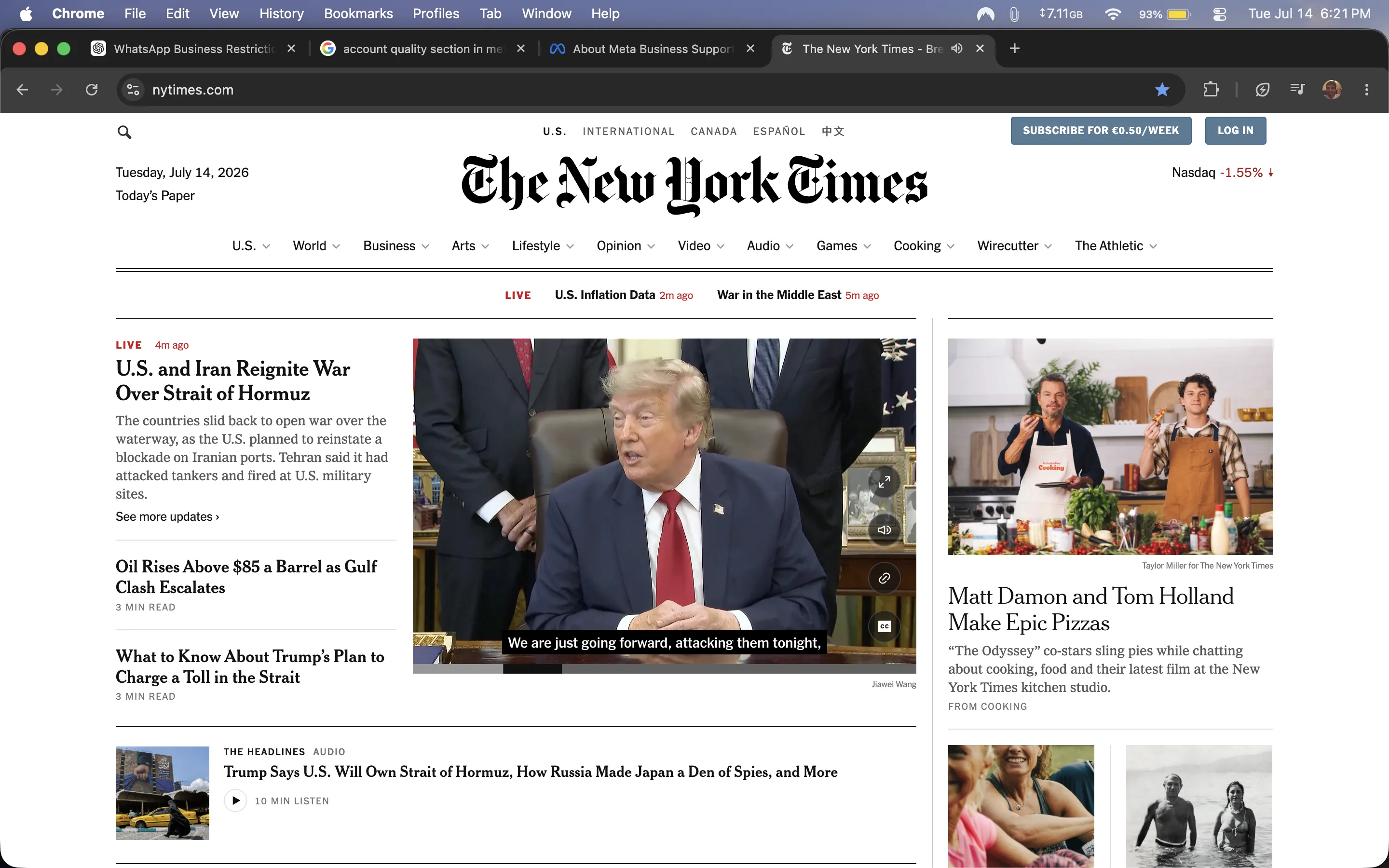
Task: Click the bookmark star in address bar
Action: tap(1162, 90)
